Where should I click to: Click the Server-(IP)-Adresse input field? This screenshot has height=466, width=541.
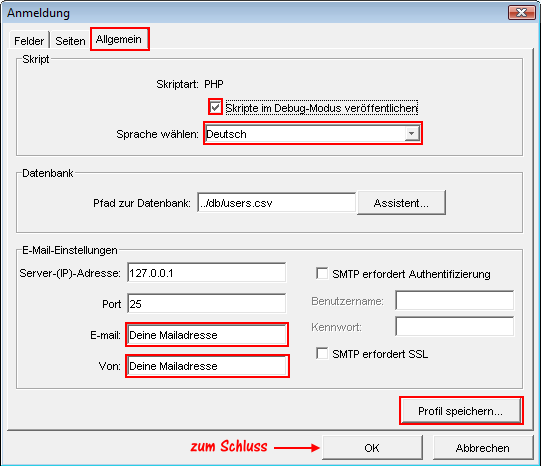point(206,273)
